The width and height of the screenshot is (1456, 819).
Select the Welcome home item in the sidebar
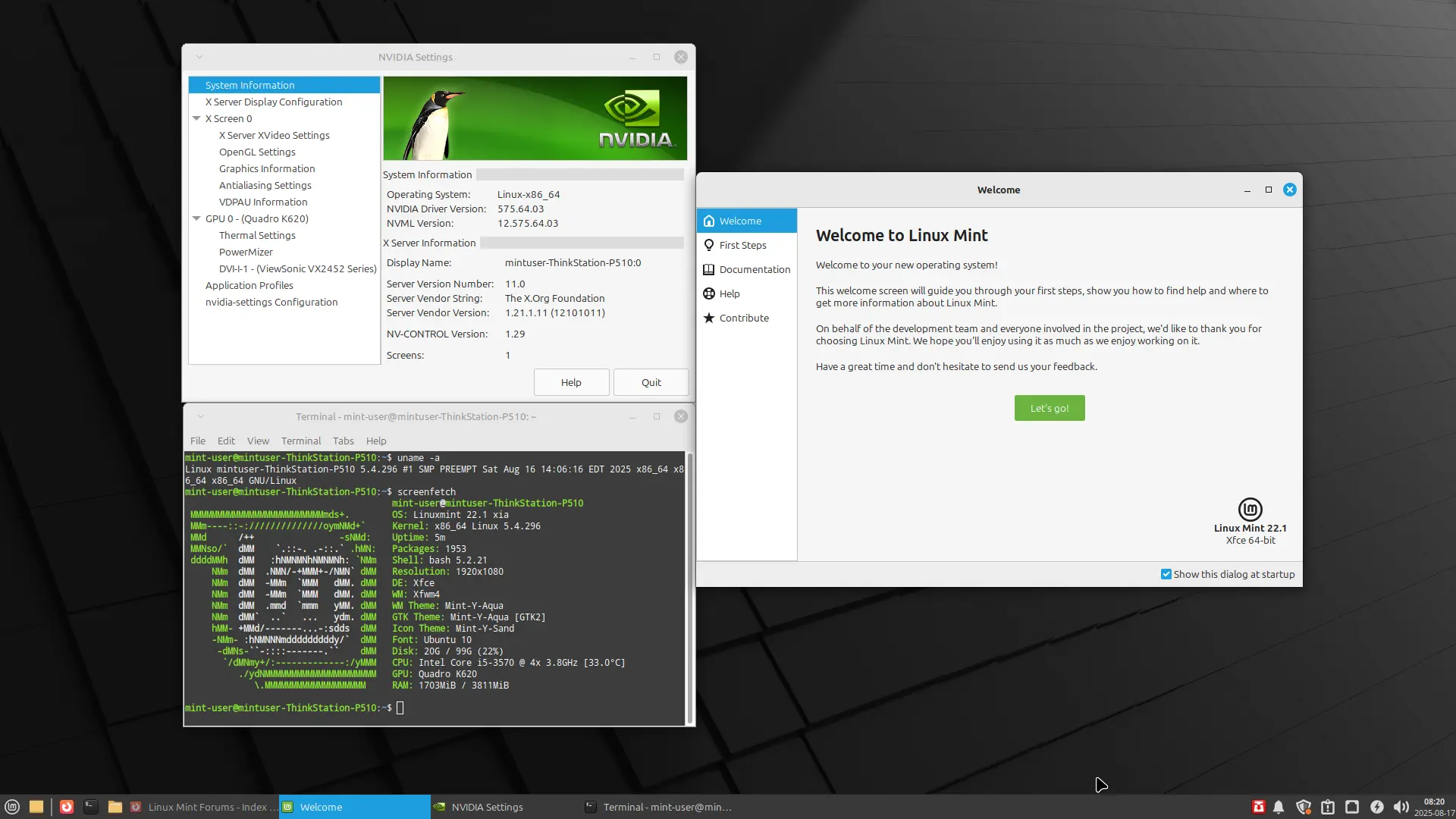click(x=747, y=221)
